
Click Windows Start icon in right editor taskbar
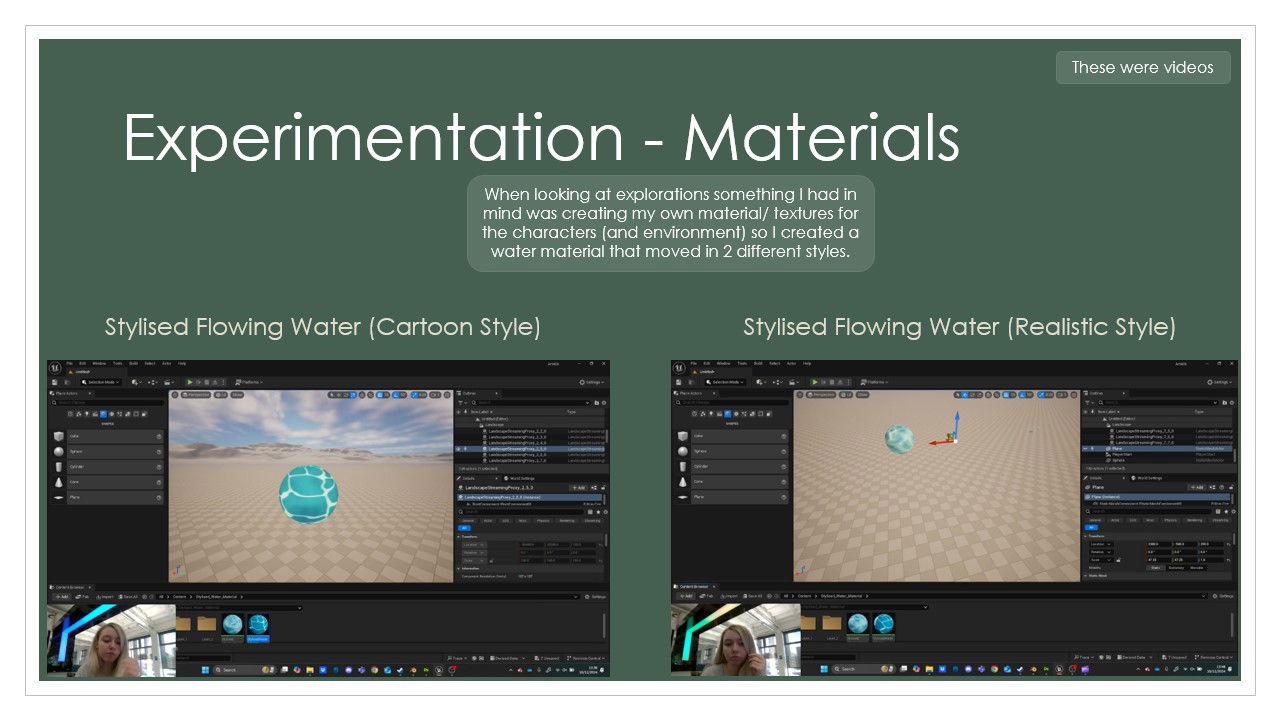pyautogui.click(x=826, y=669)
